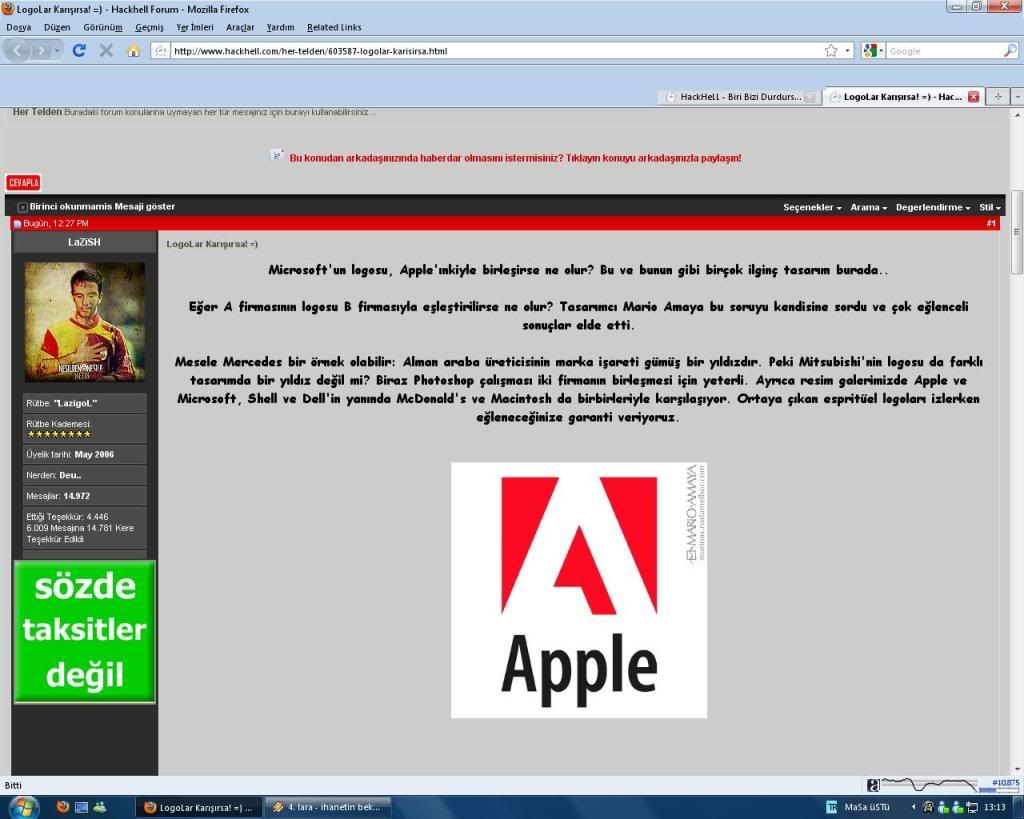The image size is (1024, 819).
Task: Click the #10.875 Alexa rank link
Action: point(1005,782)
